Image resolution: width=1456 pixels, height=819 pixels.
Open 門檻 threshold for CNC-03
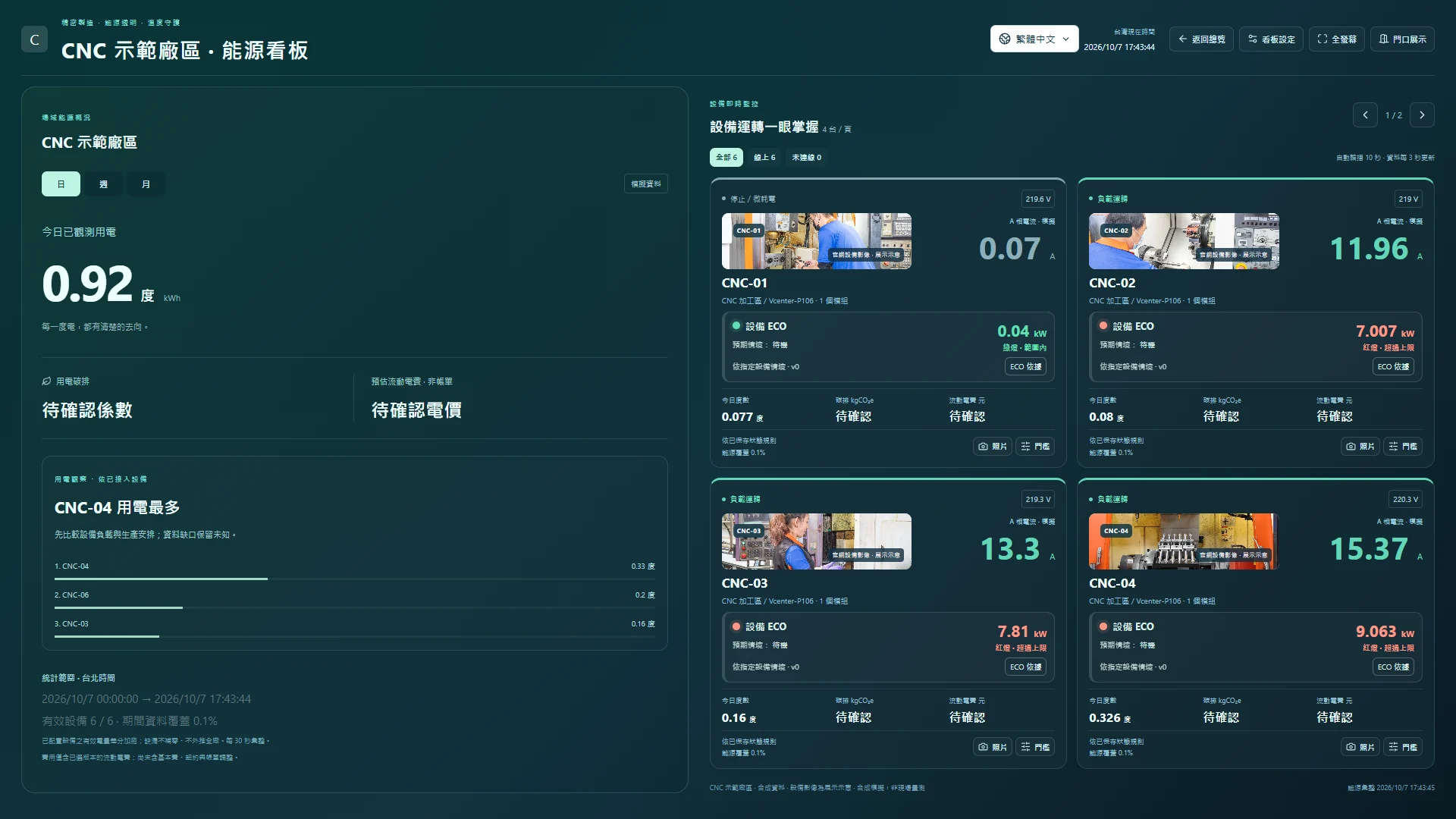[1035, 747]
